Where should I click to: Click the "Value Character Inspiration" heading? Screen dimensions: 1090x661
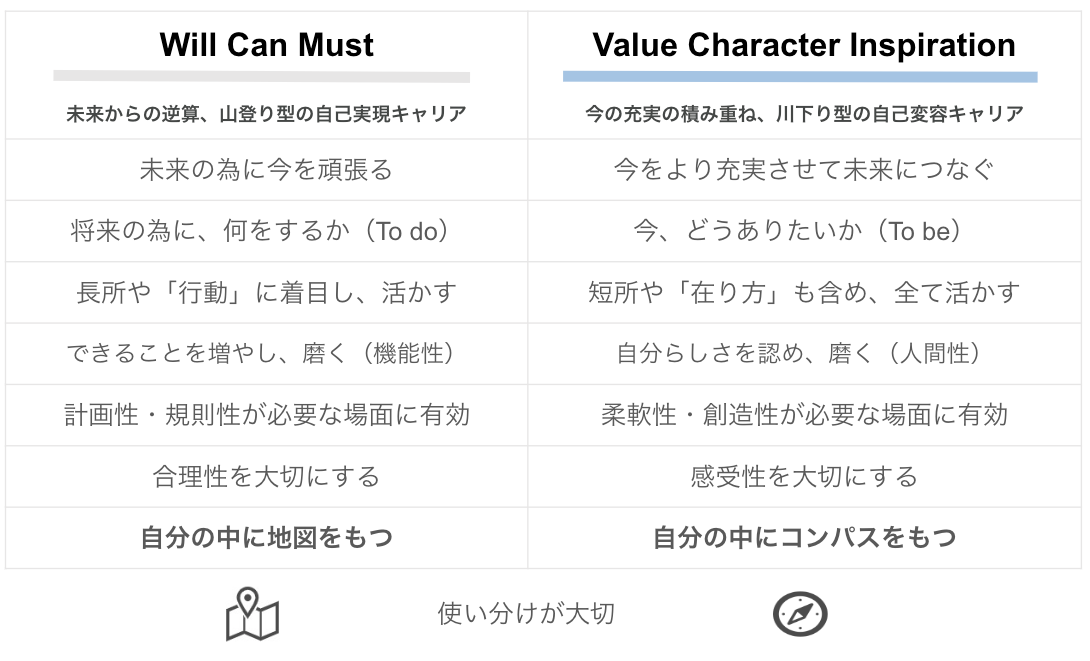pyautogui.click(x=803, y=45)
